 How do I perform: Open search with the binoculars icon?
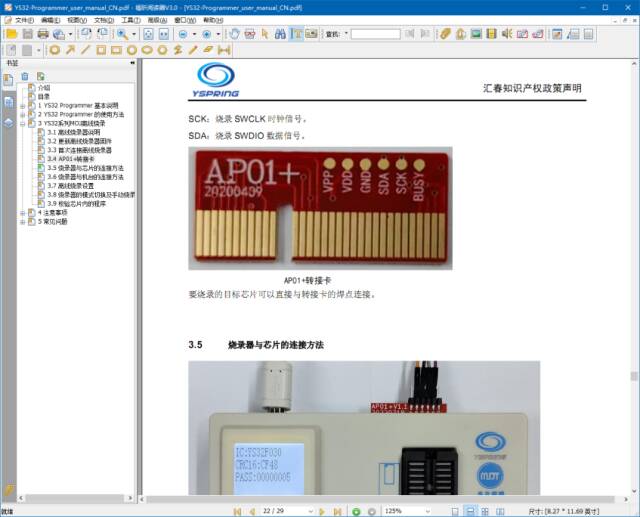pos(280,34)
